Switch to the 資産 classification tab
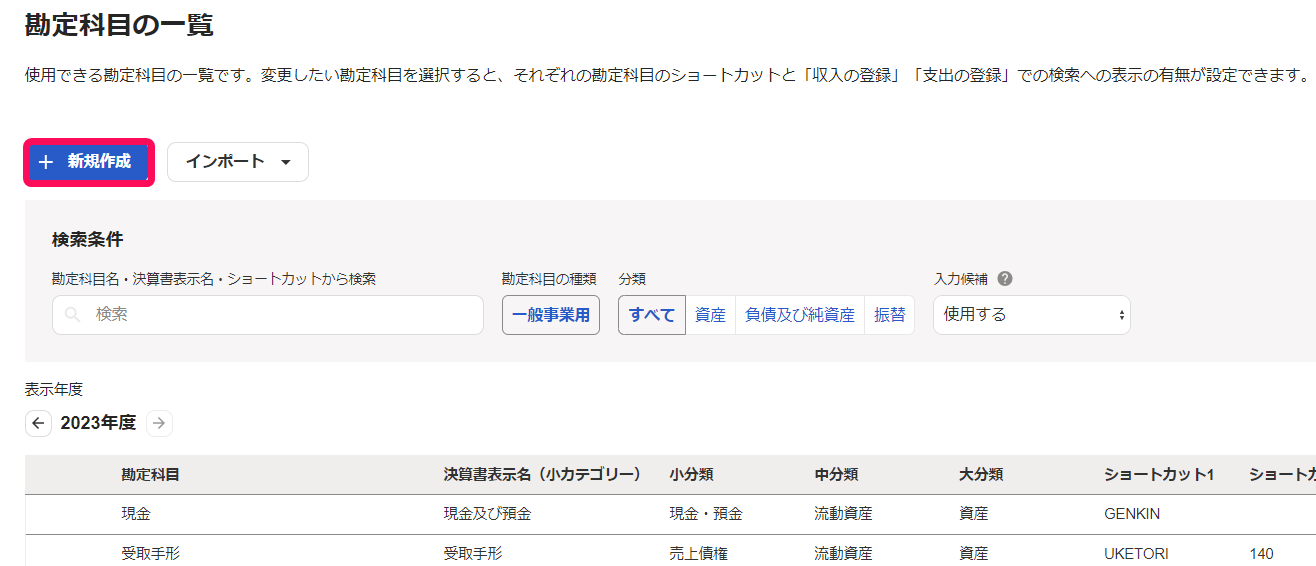Image resolution: width=1316 pixels, height=566 pixels. tap(710, 315)
